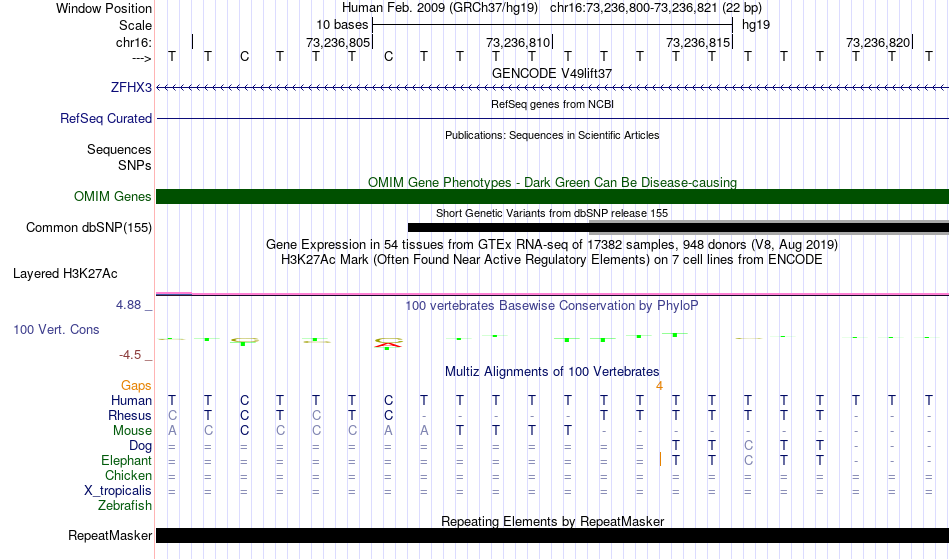Click the Rhesus species row label
Image resolution: width=950 pixels, height=559 pixels.
click(130, 415)
